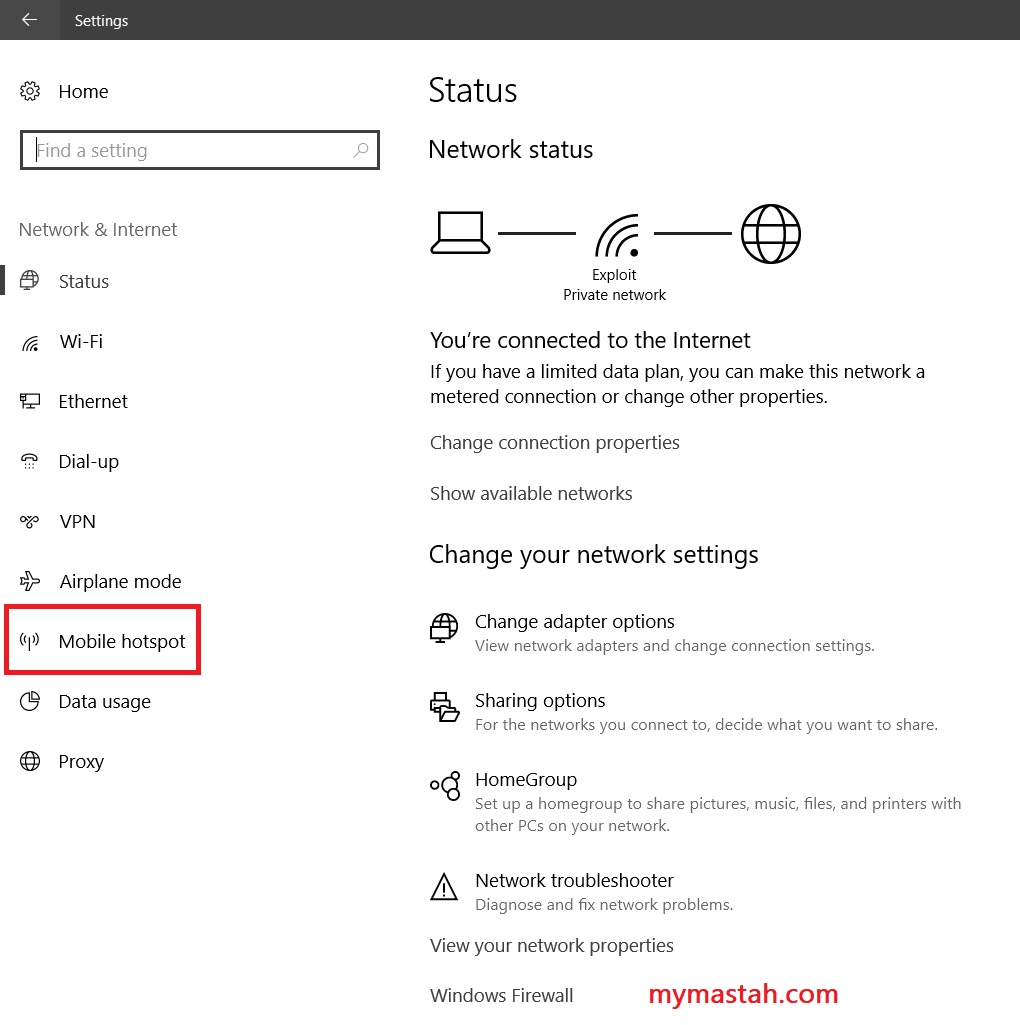This screenshot has height=1025, width=1020.
Task: Click the Change adapter options globe icon
Action: tap(444, 628)
